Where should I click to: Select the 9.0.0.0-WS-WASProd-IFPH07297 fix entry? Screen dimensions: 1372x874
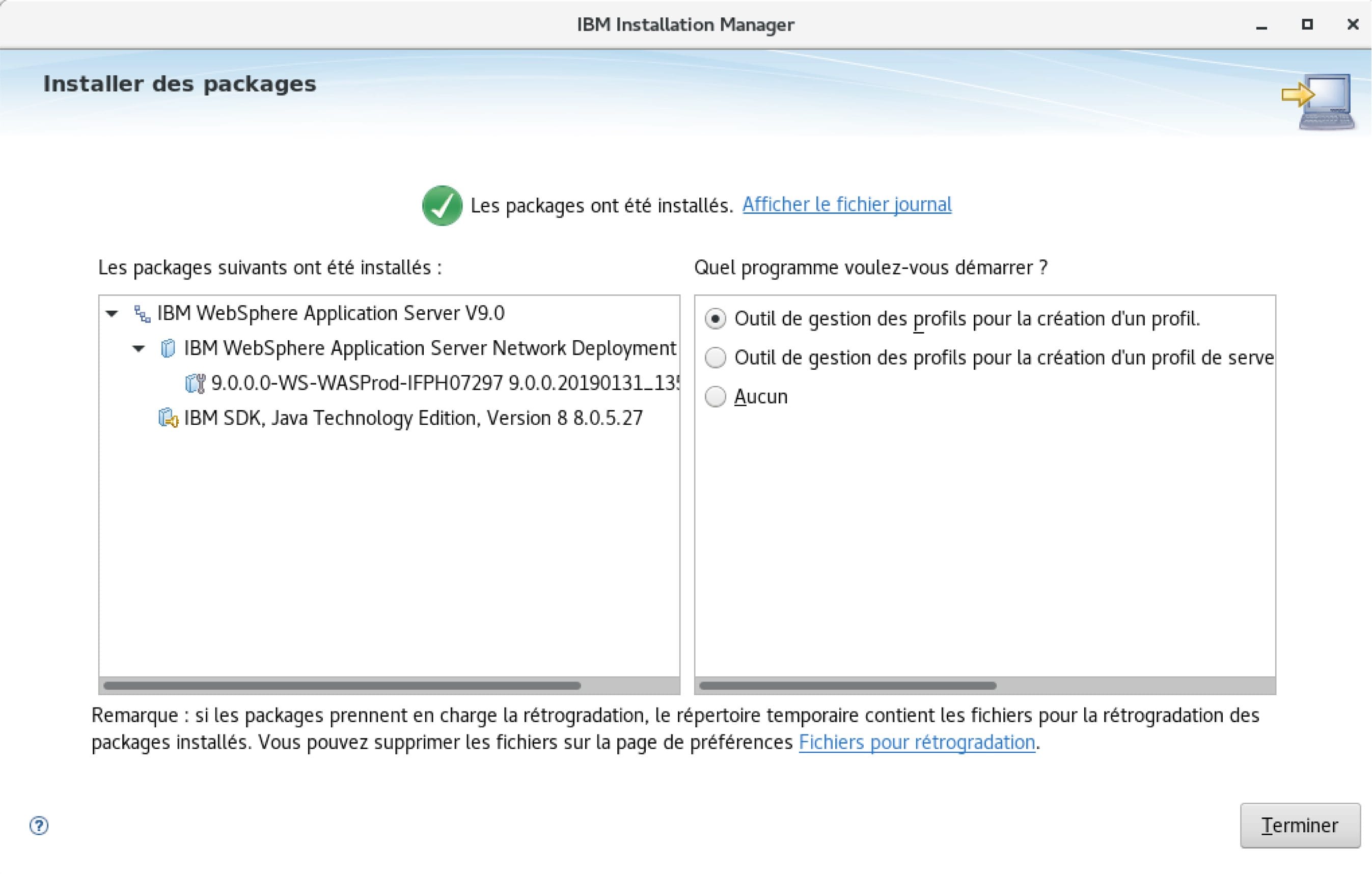(x=445, y=383)
